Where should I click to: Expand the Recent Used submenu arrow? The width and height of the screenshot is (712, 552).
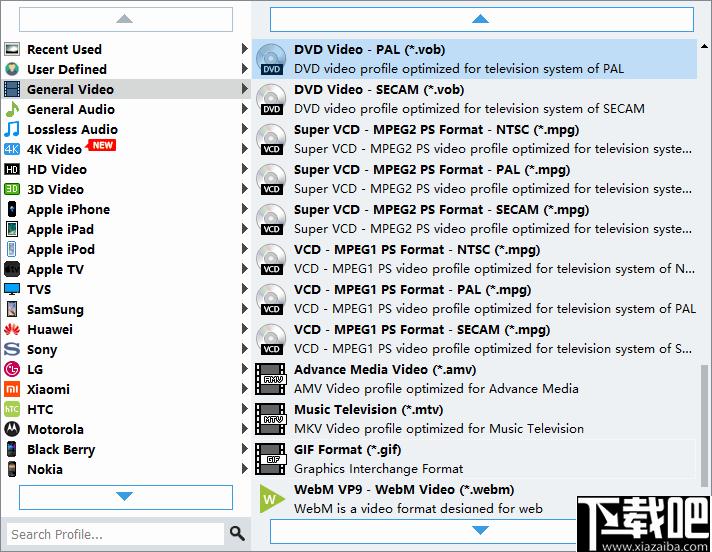245,49
